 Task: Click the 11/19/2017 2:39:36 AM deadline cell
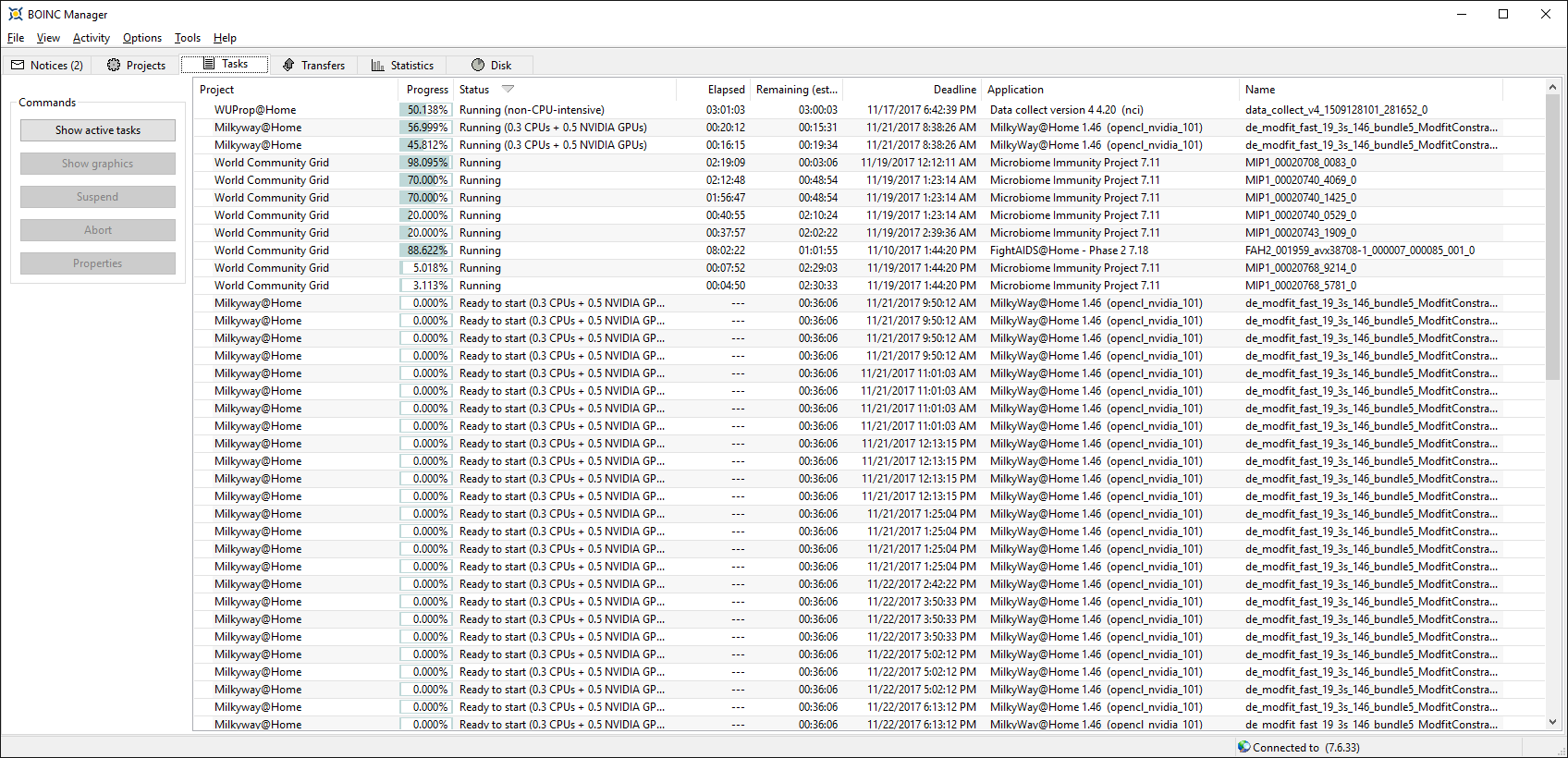point(921,233)
